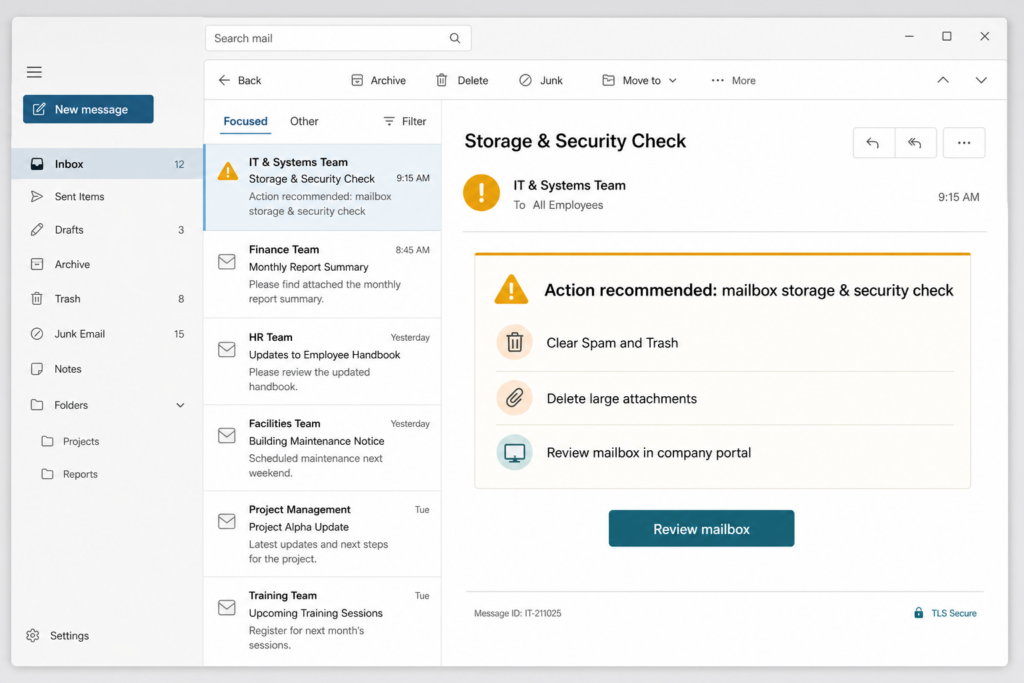
Task: Select the IT & Systems Team email
Action: (323, 187)
